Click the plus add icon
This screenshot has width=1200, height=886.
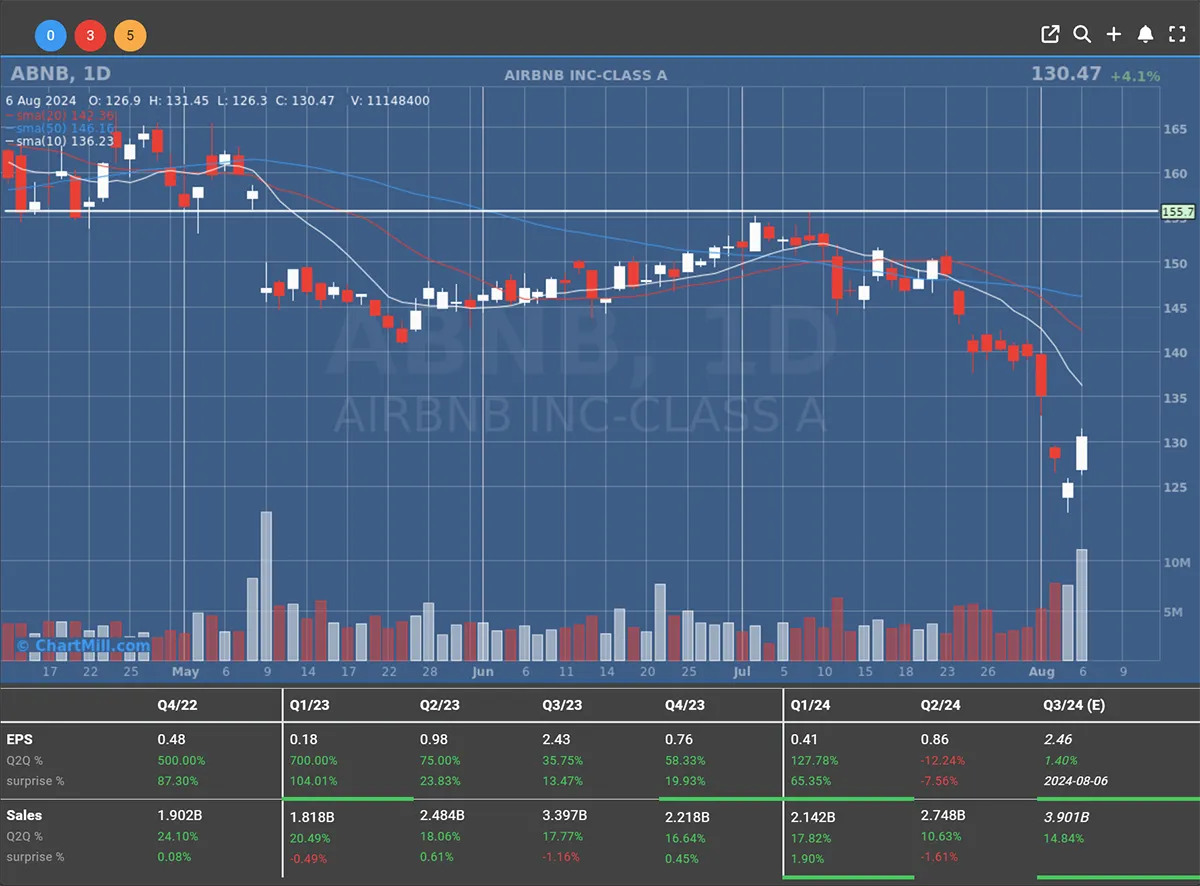1114,35
